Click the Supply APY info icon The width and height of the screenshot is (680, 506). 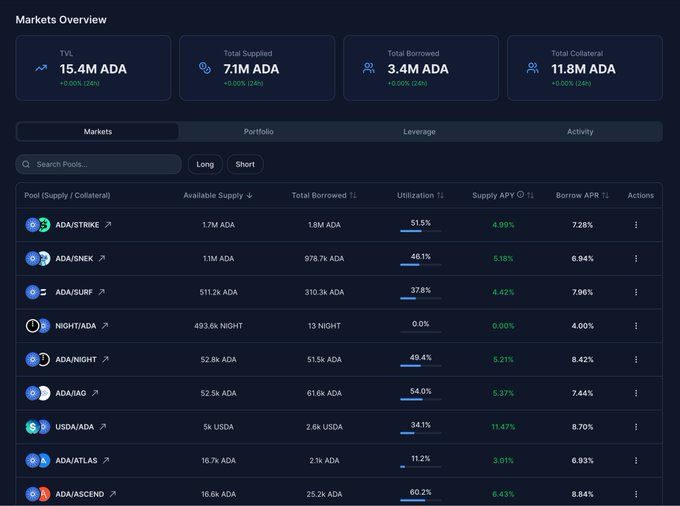[520, 195]
